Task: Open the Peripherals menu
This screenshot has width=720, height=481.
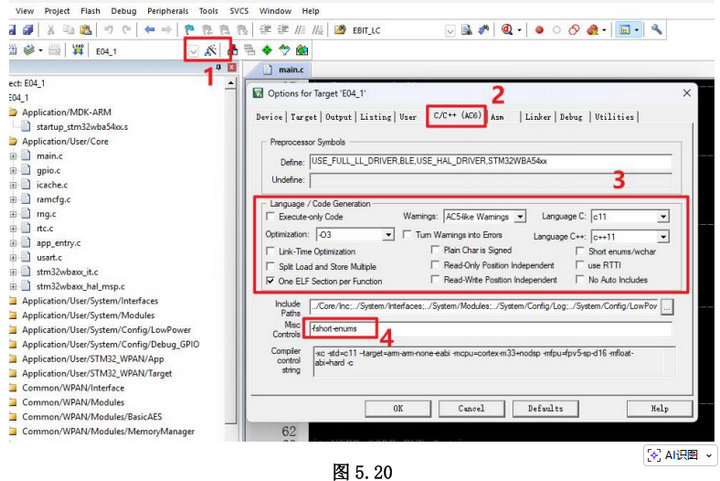Action: [167, 11]
